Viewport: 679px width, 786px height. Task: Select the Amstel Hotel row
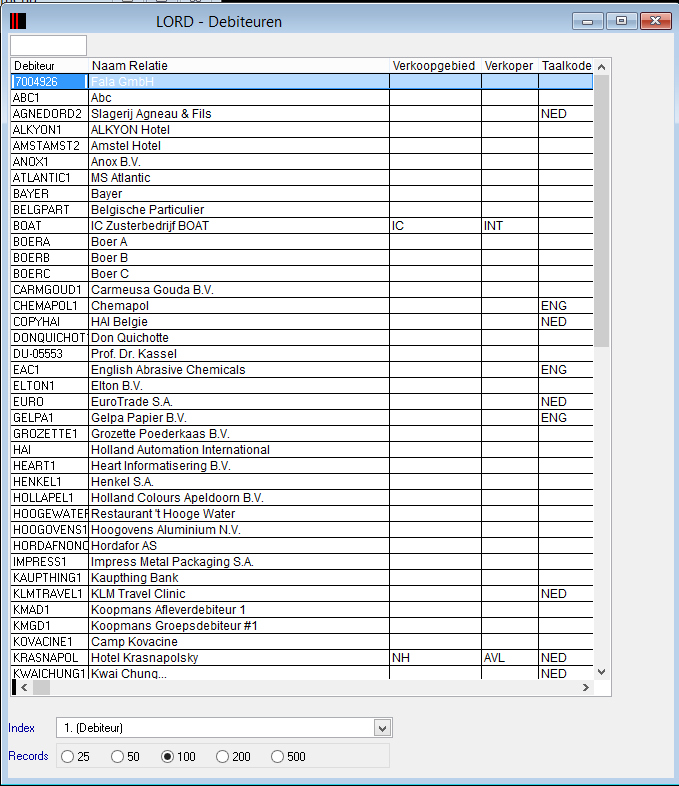click(302, 146)
